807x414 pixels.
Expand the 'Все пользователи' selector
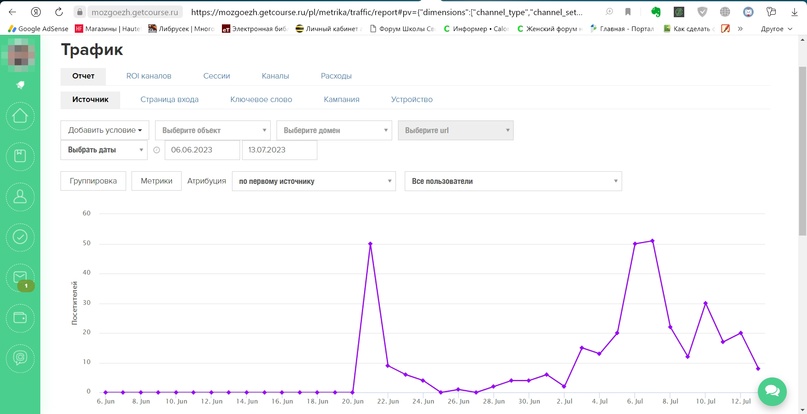[x=512, y=181]
